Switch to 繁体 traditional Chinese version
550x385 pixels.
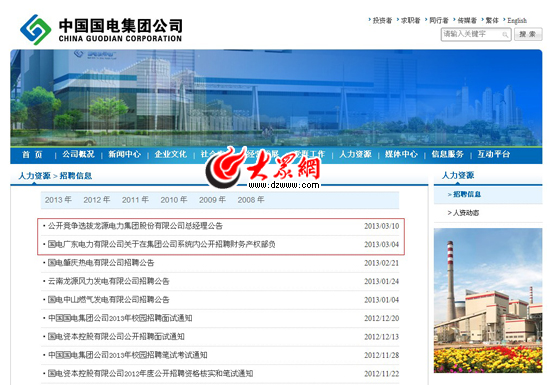click(x=492, y=20)
